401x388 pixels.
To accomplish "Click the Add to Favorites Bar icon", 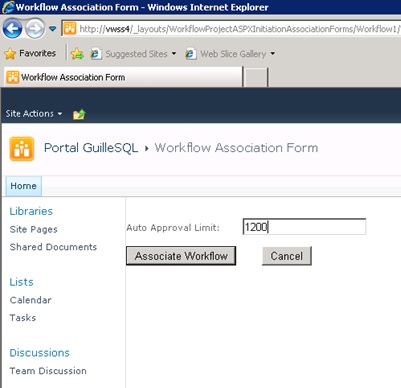I will click(x=77, y=53).
